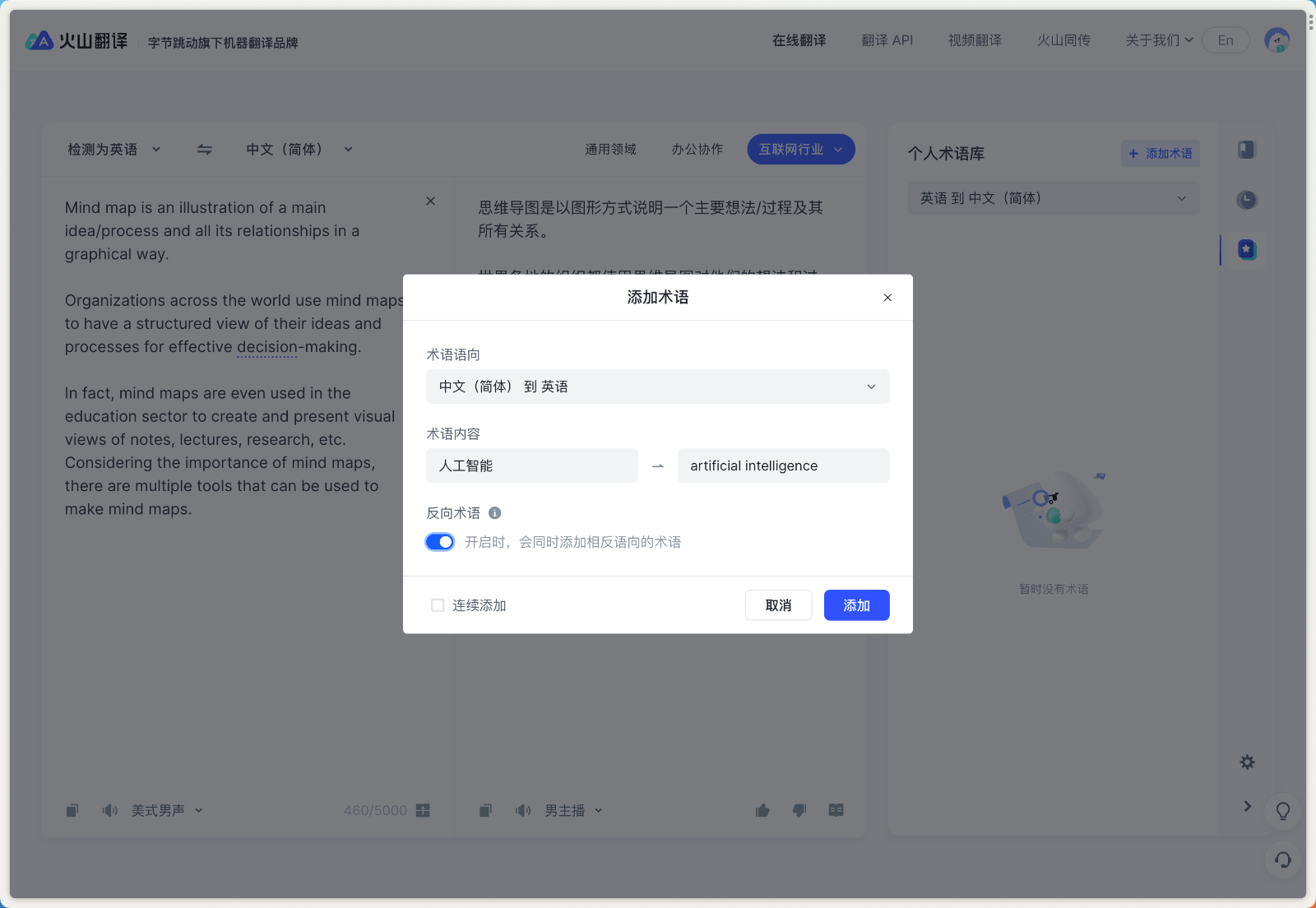1316x908 pixels.
Task: Open 翻译 API page
Action: coord(887,40)
